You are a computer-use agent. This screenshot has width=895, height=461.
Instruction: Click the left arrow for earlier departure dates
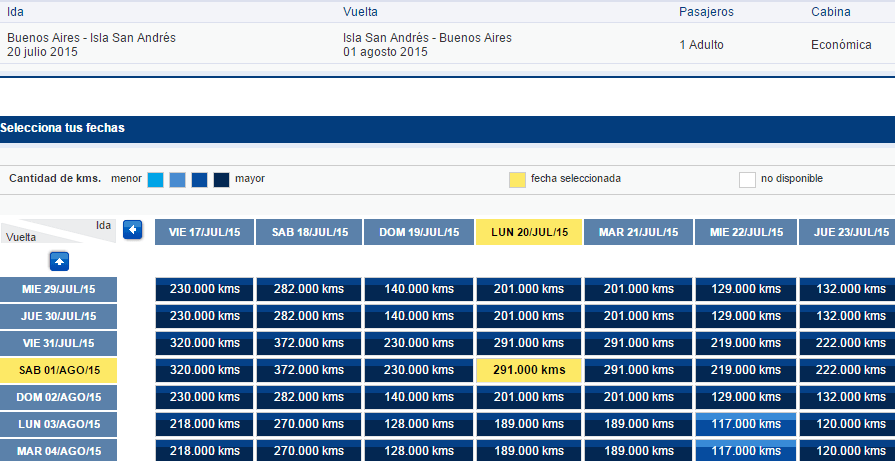tap(132, 230)
